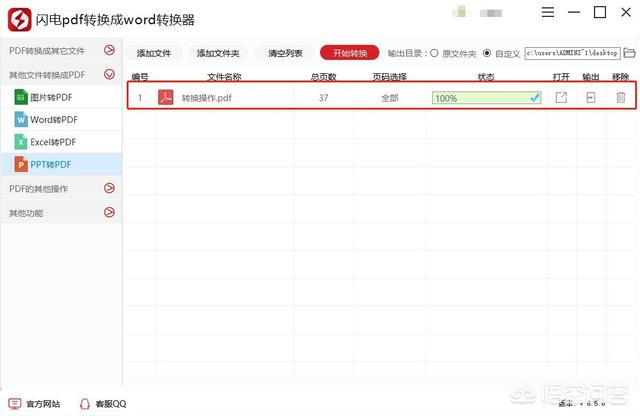Select 自定义 output radio button
This screenshot has height=416, width=640.
coord(487,53)
